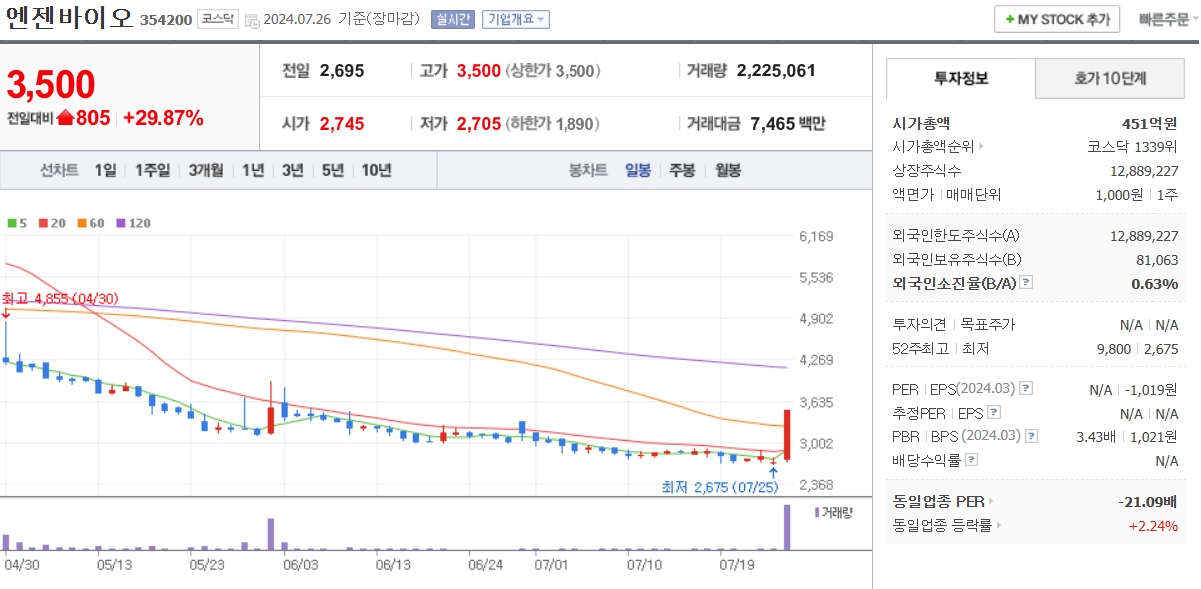Show the 일봉 daily candle chart
The image size is (1201, 589).
pos(638,170)
